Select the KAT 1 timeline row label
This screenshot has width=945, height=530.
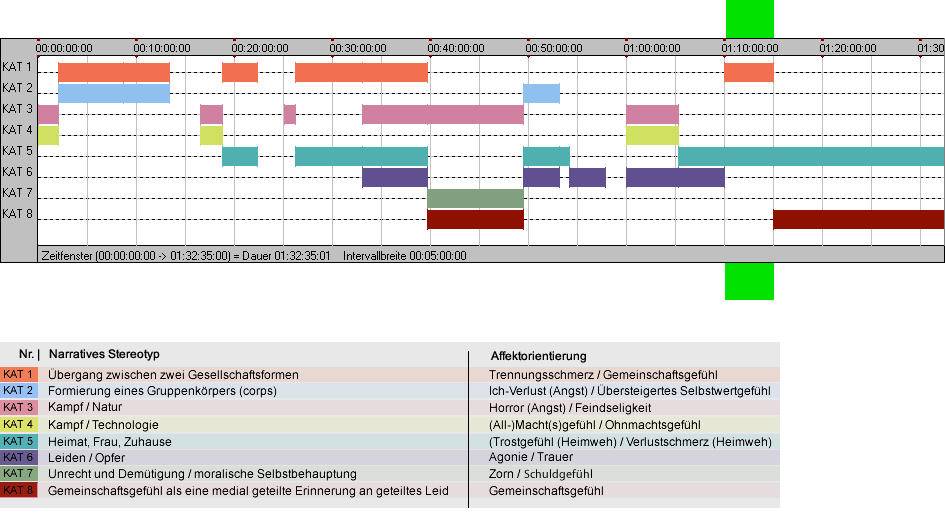[17, 67]
